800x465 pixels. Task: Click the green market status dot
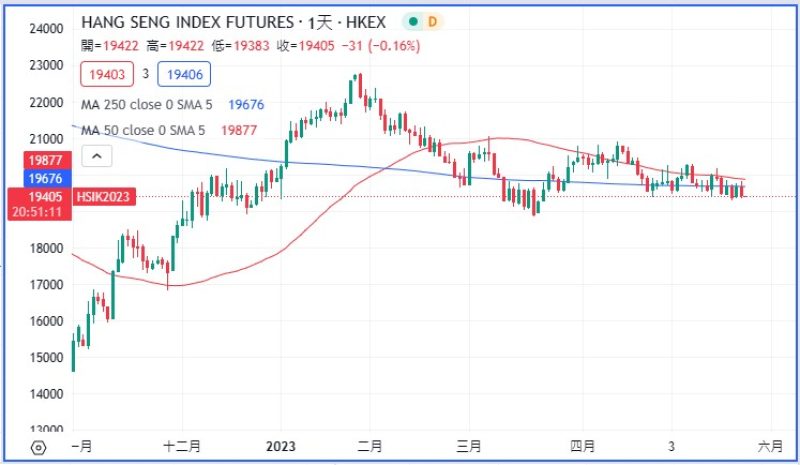[409, 21]
